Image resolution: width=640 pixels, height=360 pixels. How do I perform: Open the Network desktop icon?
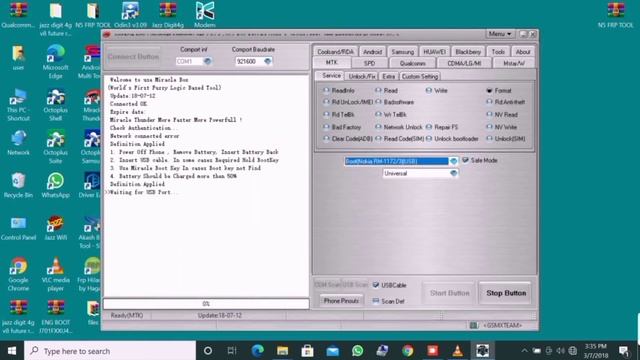point(18,143)
